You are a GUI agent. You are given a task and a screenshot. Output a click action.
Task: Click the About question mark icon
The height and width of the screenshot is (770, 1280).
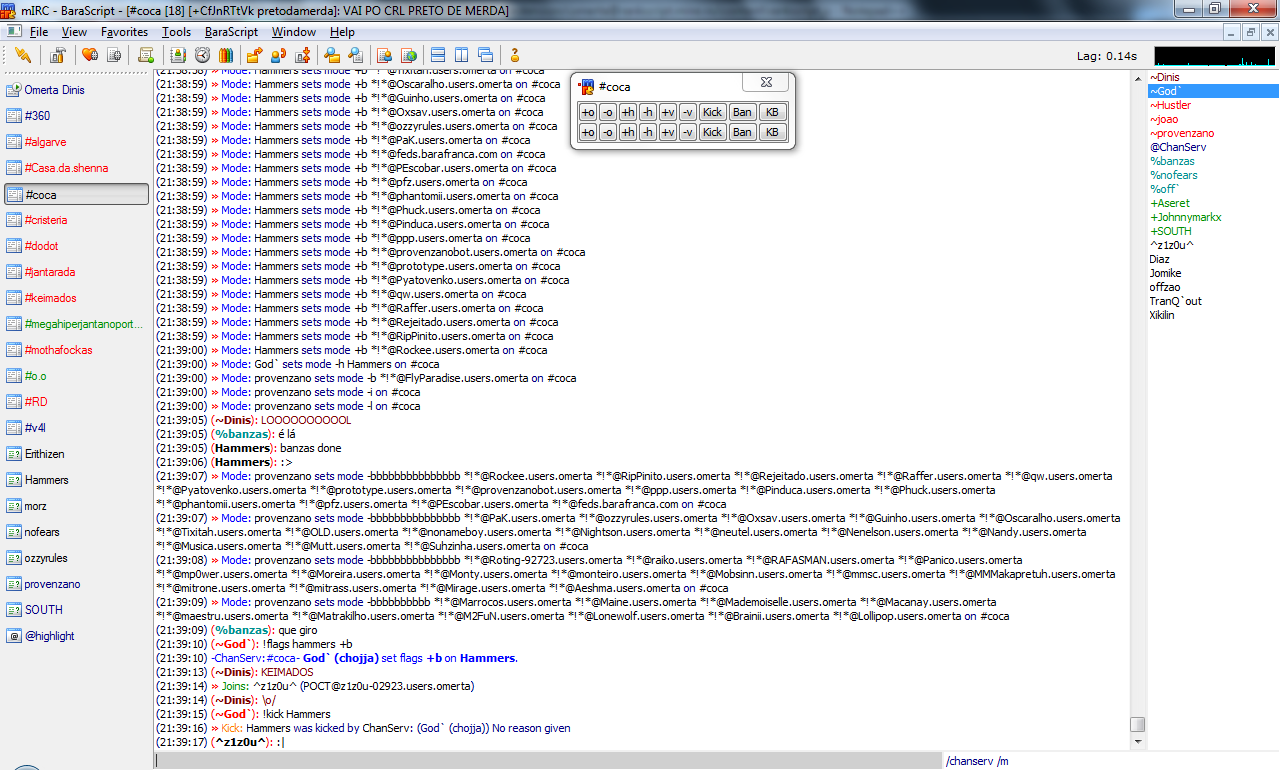[515, 55]
